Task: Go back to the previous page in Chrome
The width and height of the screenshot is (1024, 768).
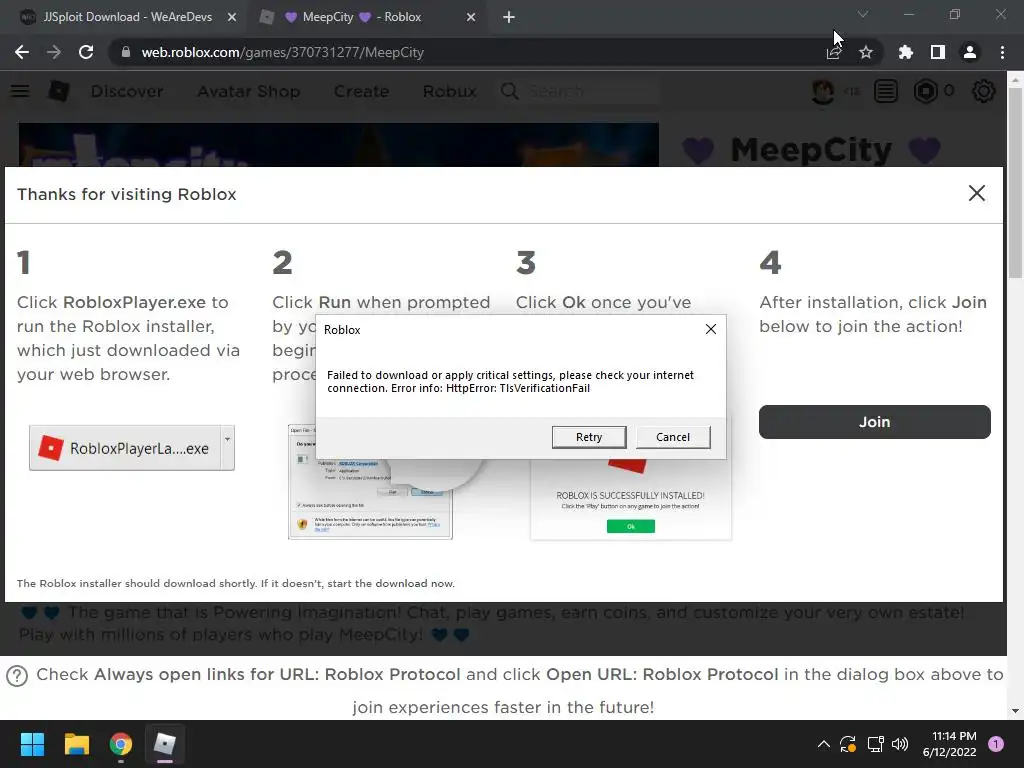Action: coord(22,52)
